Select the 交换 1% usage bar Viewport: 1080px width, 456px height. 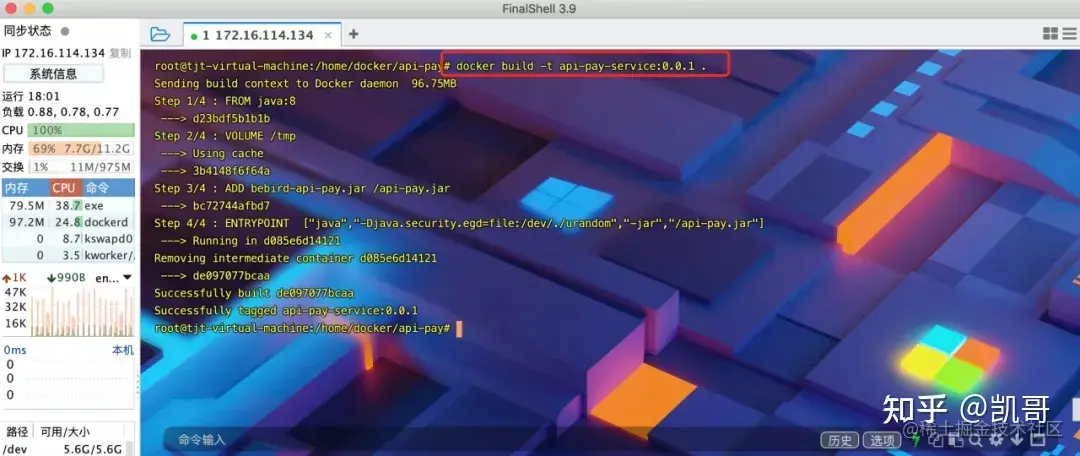81,167
